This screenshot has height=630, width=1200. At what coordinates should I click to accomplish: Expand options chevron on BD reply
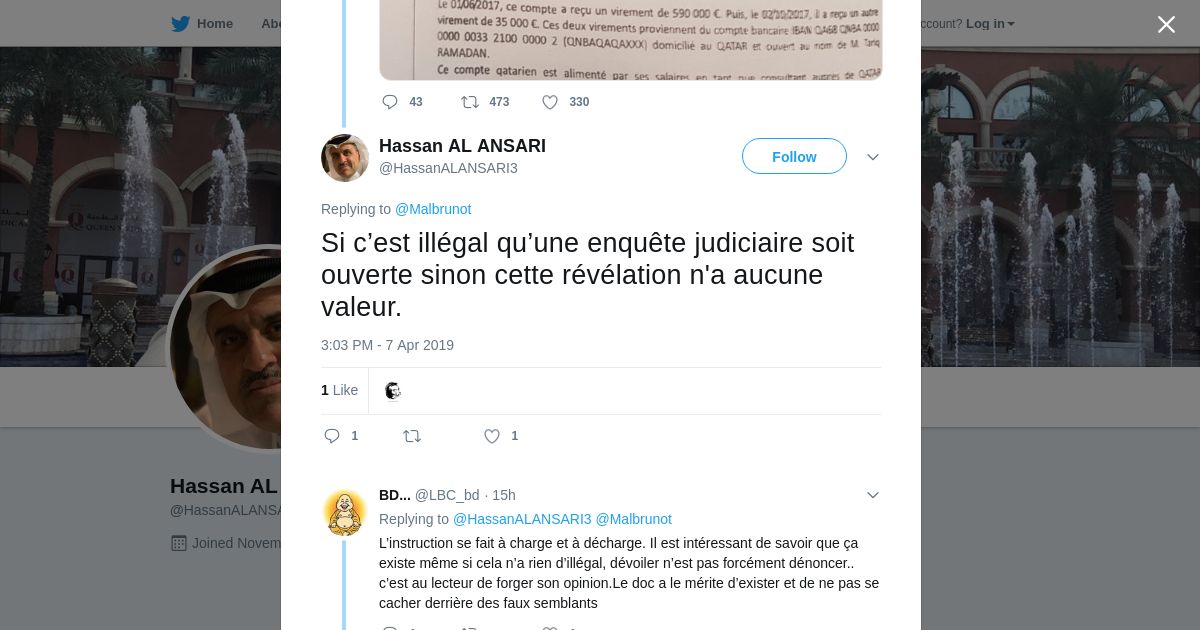coord(873,495)
